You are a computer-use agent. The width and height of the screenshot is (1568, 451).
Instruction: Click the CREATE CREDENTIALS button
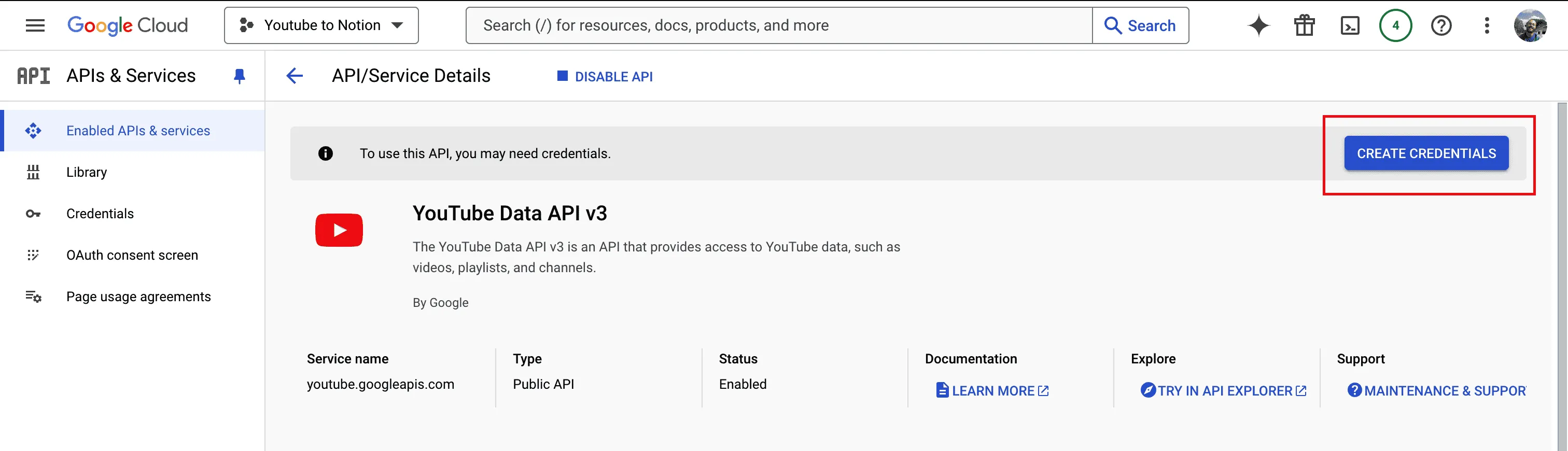click(x=1426, y=153)
